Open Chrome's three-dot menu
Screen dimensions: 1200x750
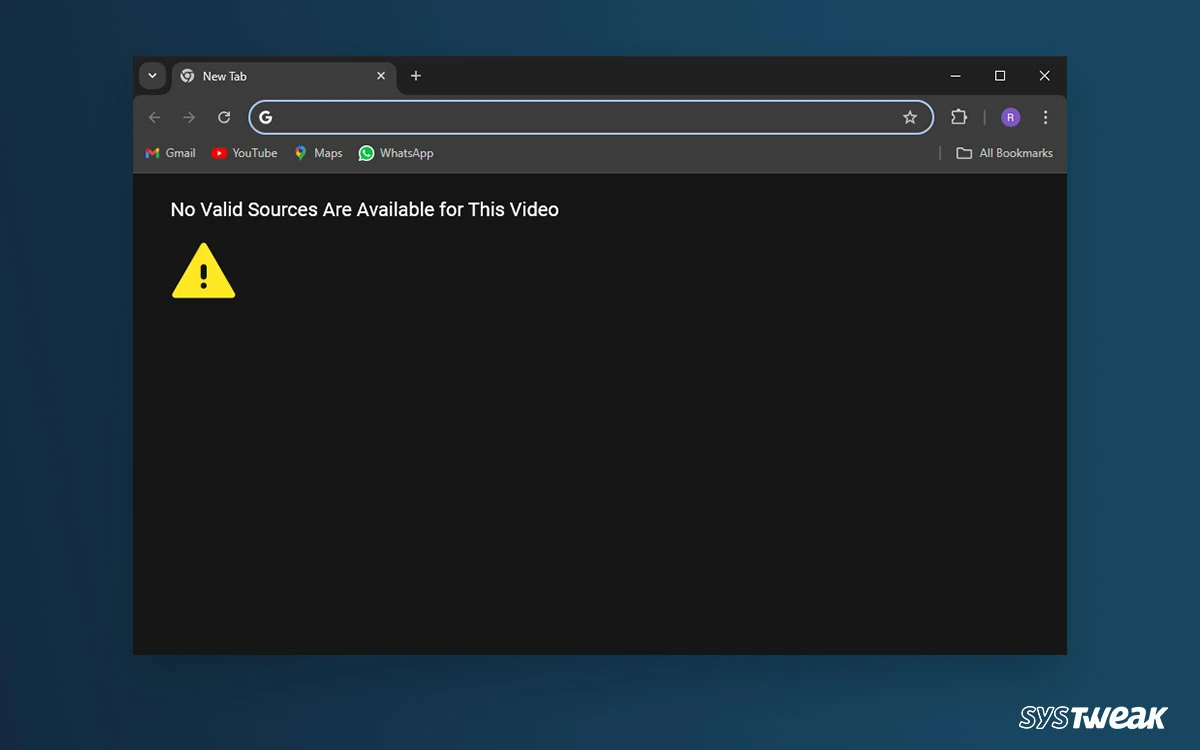click(1045, 117)
